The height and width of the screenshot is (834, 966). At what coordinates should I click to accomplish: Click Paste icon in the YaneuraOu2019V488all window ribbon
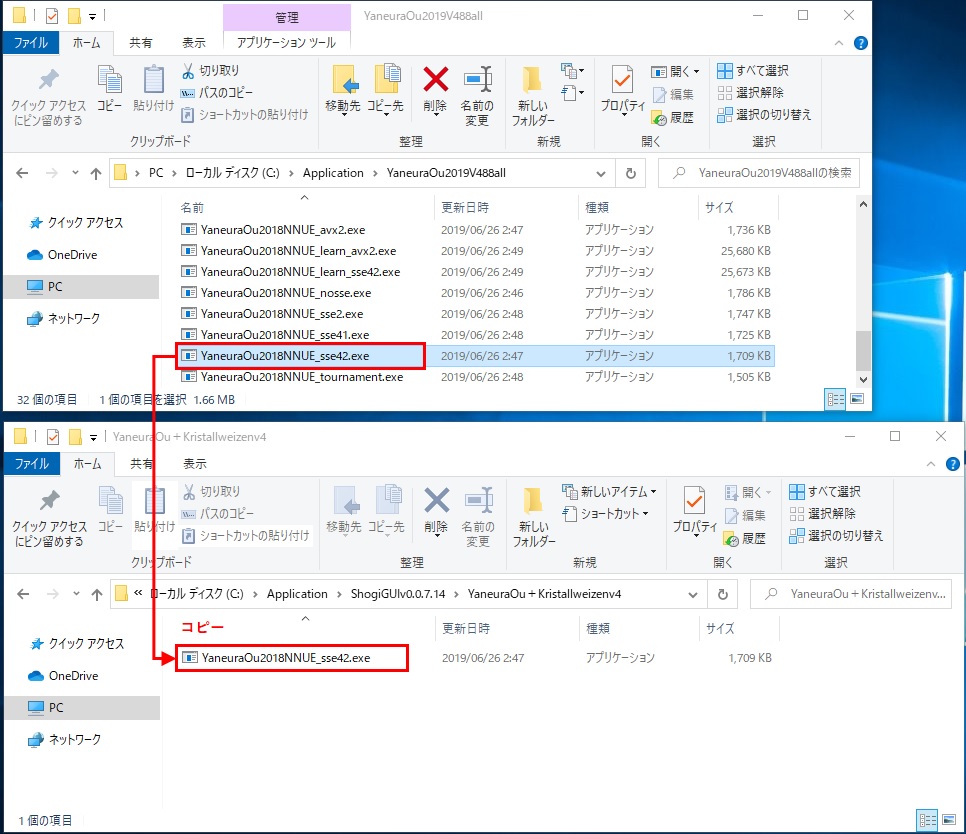tap(153, 90)
